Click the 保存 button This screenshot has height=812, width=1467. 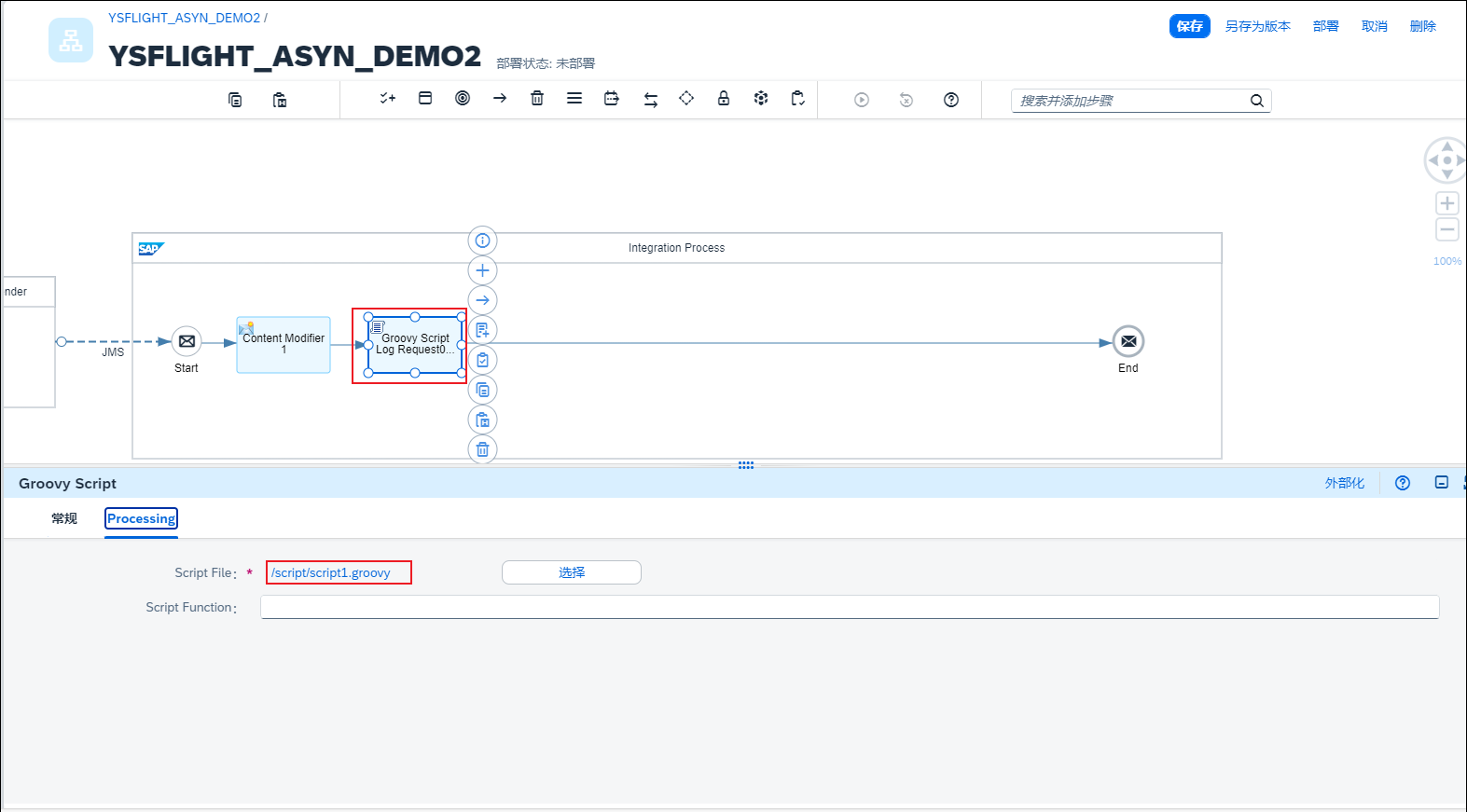click(1189, 26)
